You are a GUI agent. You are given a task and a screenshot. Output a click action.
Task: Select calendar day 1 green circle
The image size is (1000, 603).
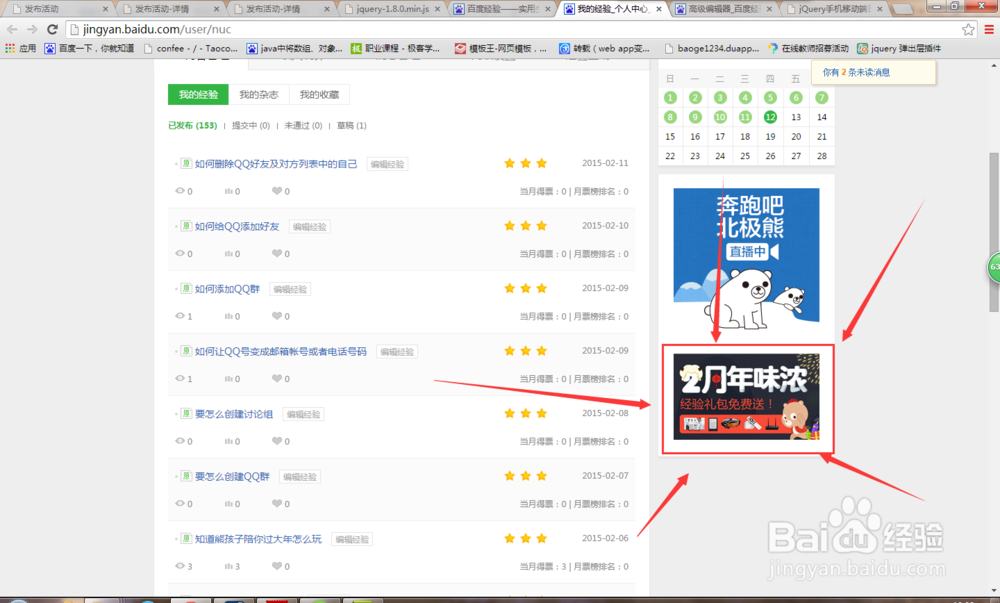(670, 98)
